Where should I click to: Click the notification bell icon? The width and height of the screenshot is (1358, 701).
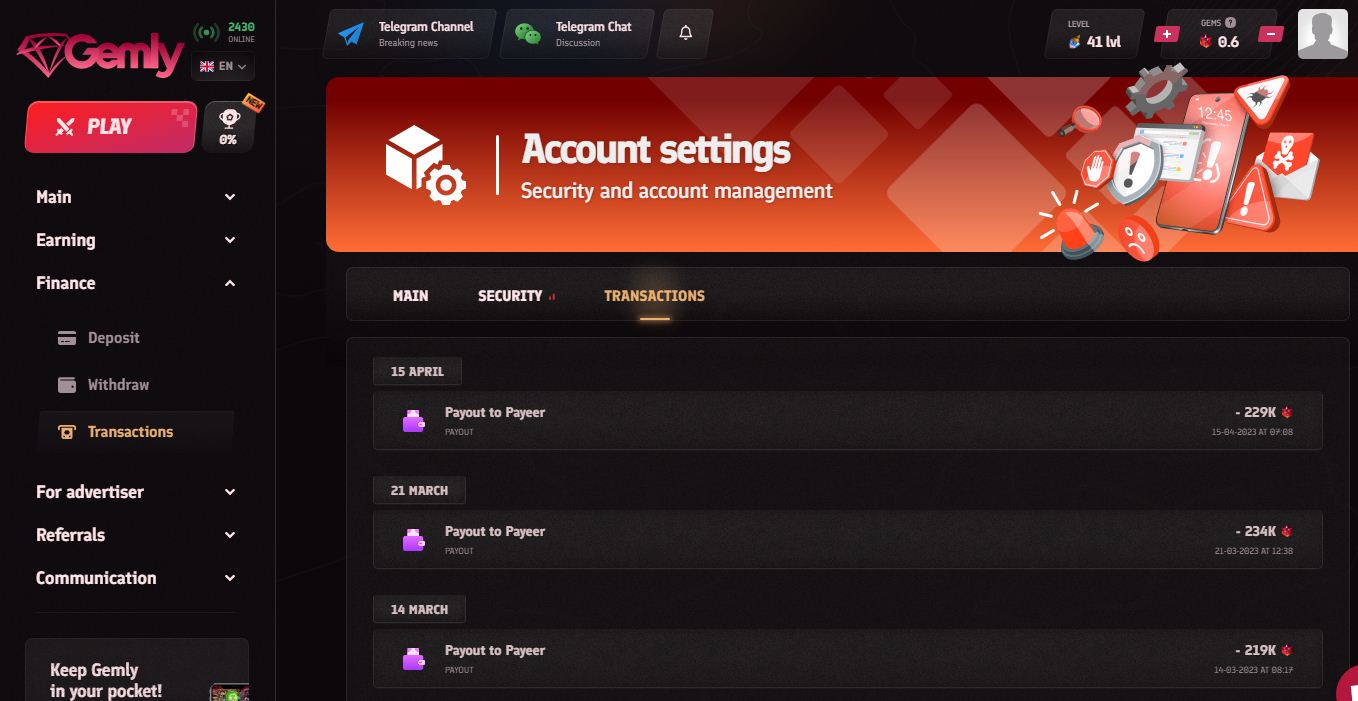coord(685,33)
